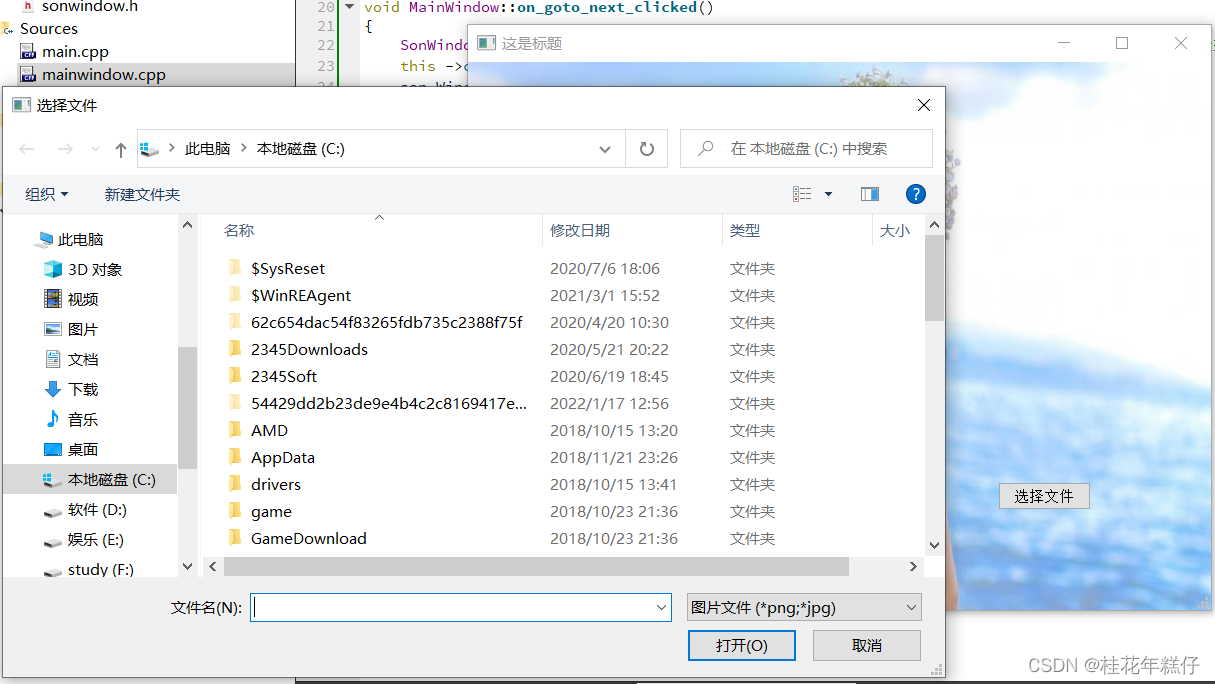The width and height of the screenshot is (1215, 684).
Task: Select study (F:) in the navigation pane
Action: click(x=101, y=569)
